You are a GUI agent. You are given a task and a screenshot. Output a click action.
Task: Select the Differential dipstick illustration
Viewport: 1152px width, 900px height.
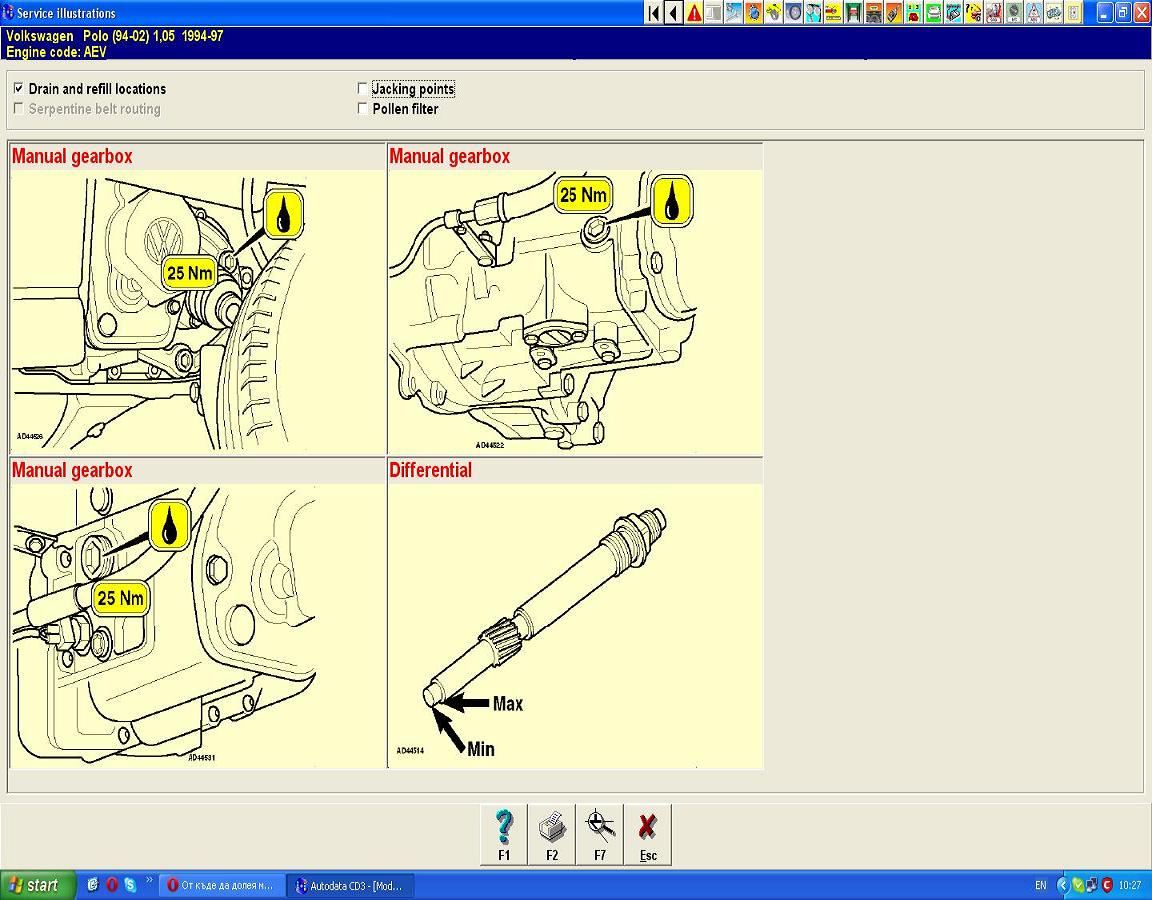coord(575,625)
